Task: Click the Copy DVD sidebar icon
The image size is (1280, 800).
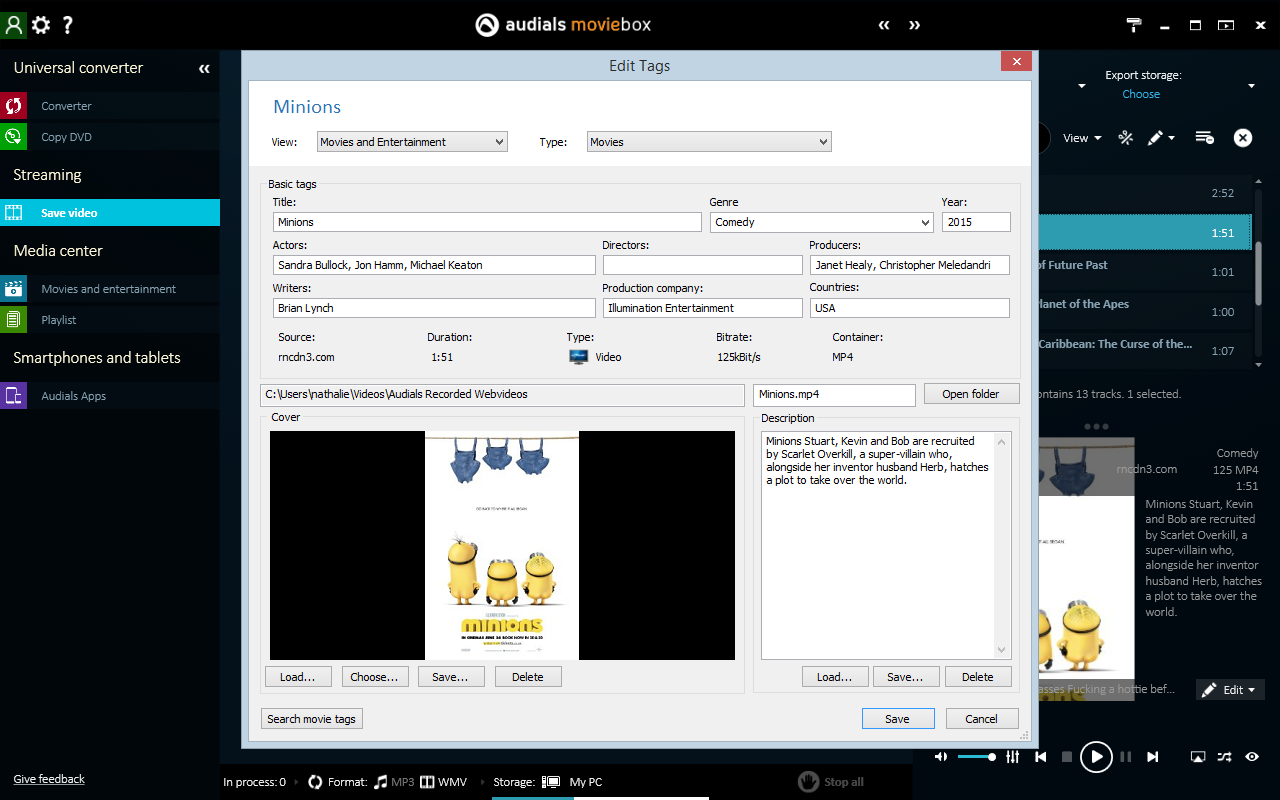Action: pos(13,137)
